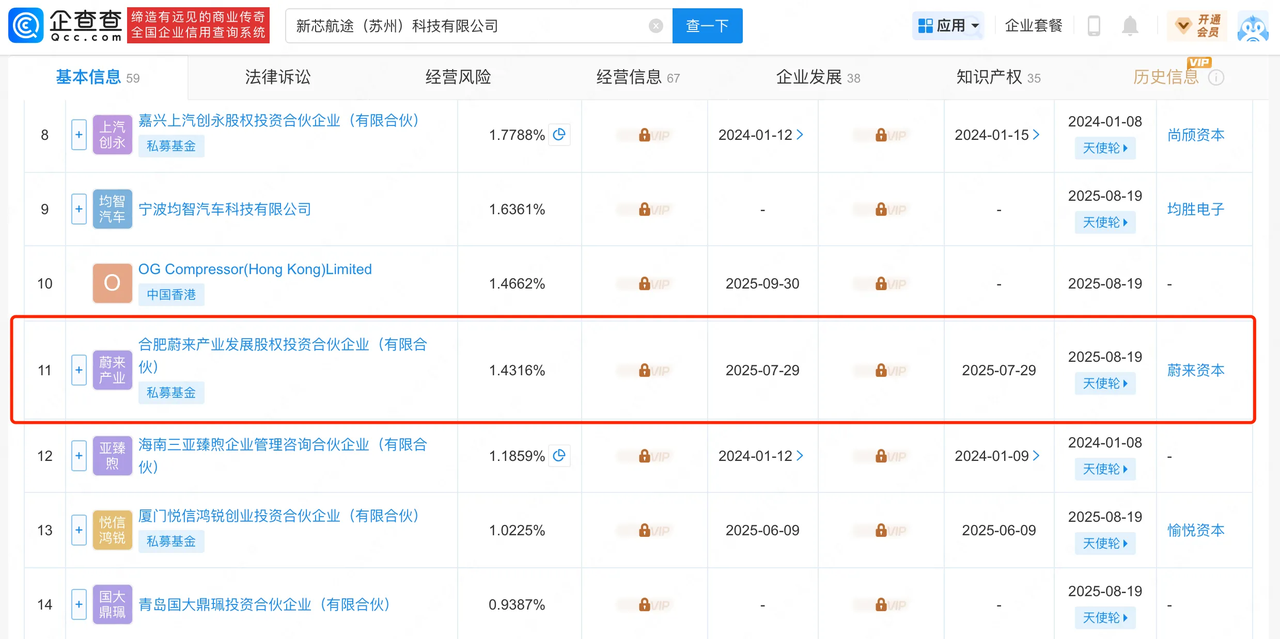Expand 天使轮 tag in row 9
Viewport: 1280px width, 639px height.
[1105, 222]
